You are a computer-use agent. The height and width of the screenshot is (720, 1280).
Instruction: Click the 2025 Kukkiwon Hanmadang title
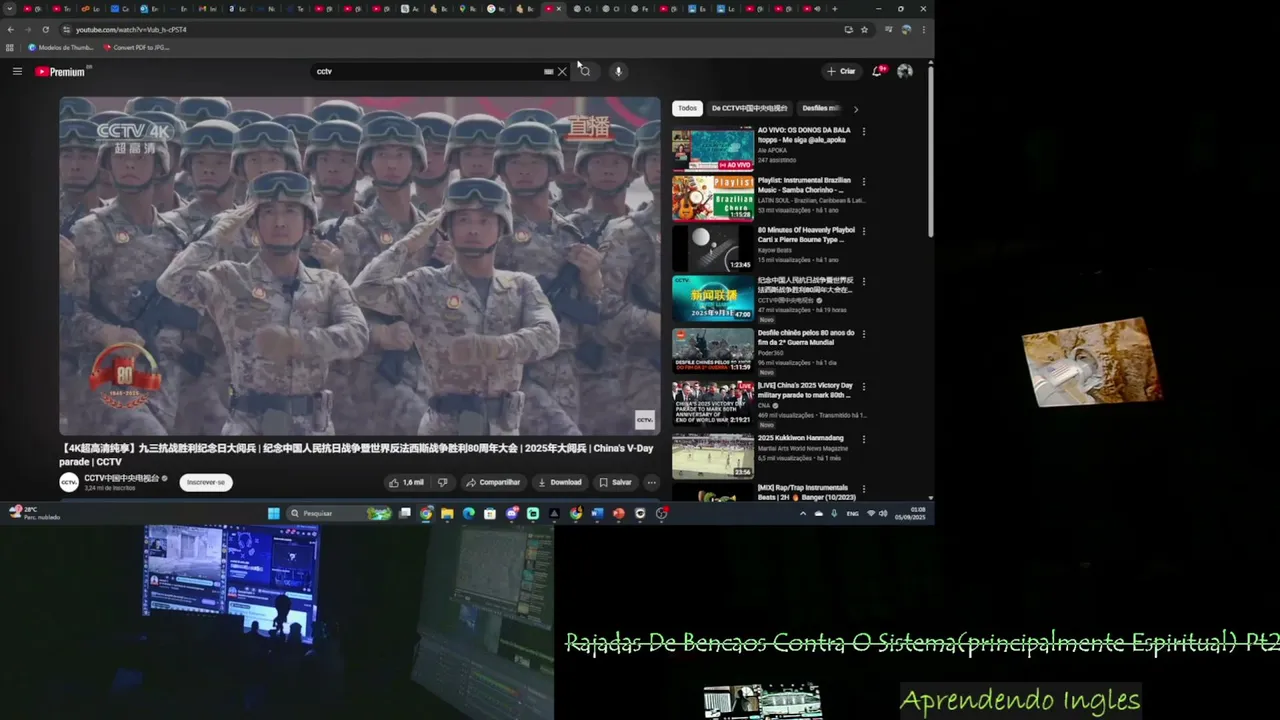pyautogui.click(x=801, y=438)
